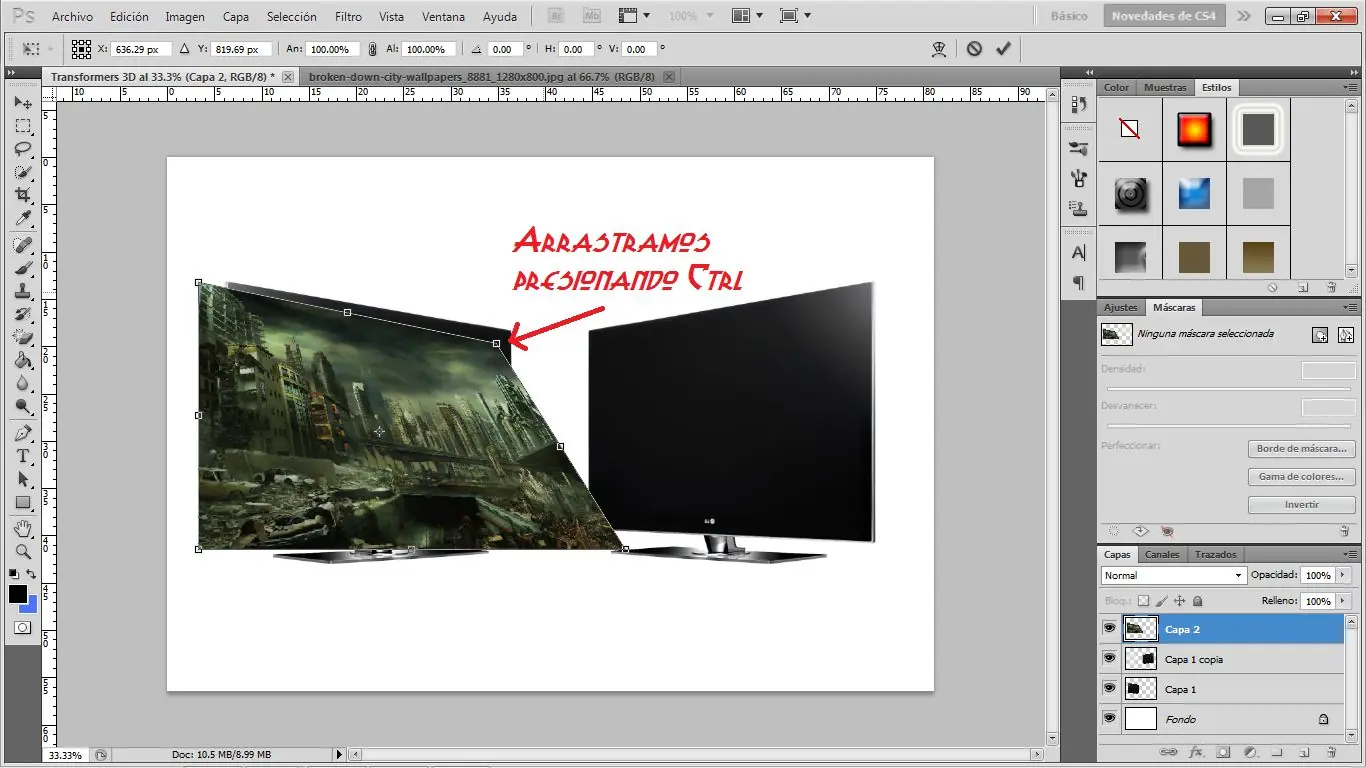Click the Básico workspace button
This screenshot has height=768, width=1366.
coord(1069,16)
